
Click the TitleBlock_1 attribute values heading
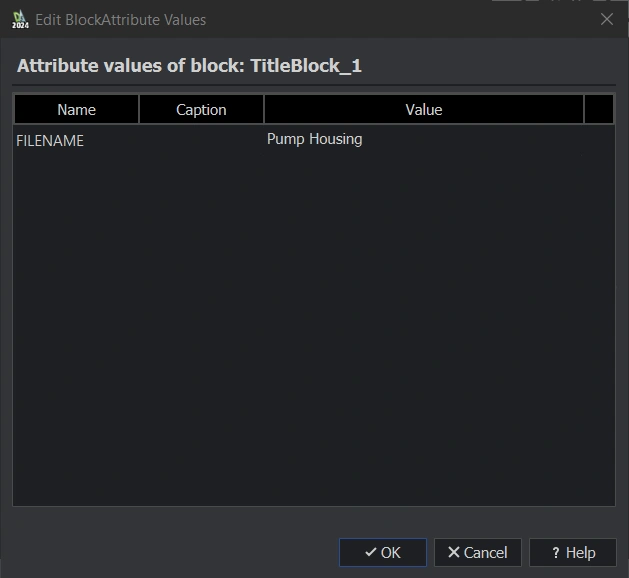coord(189,67)
